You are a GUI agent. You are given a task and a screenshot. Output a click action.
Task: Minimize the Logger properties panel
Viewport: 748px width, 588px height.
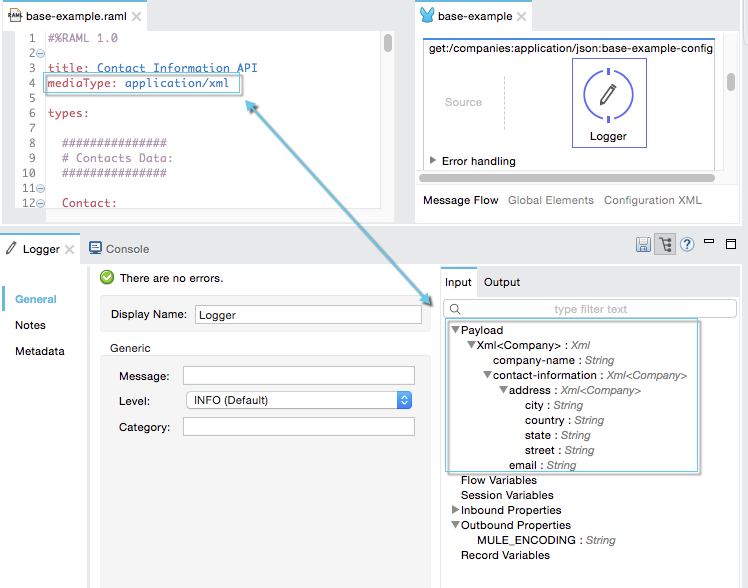coord(709,241)
